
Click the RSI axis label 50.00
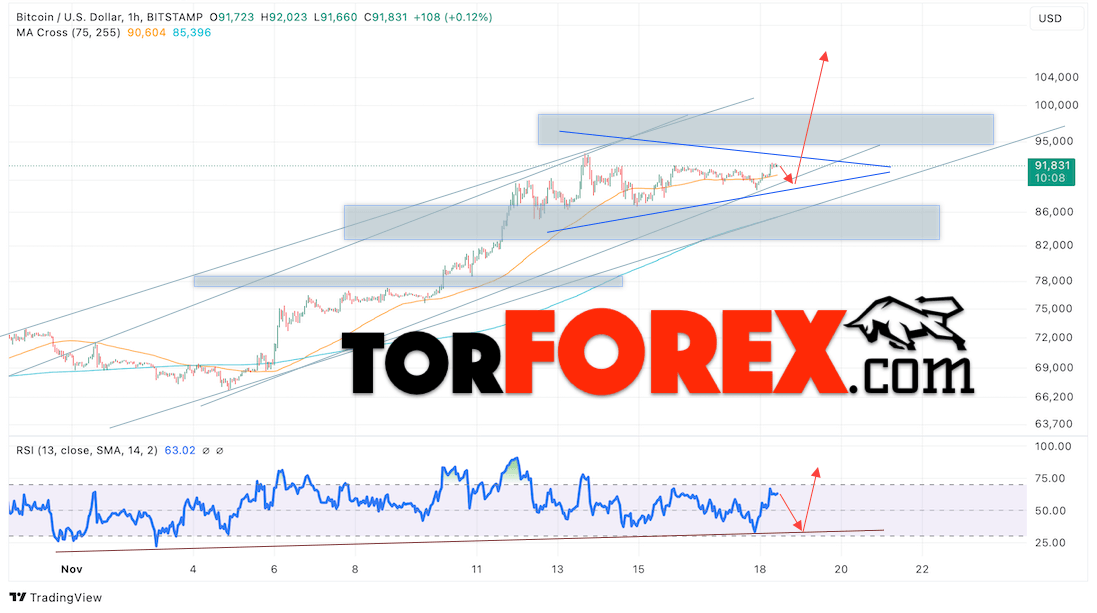click(x=1051, y=511)
